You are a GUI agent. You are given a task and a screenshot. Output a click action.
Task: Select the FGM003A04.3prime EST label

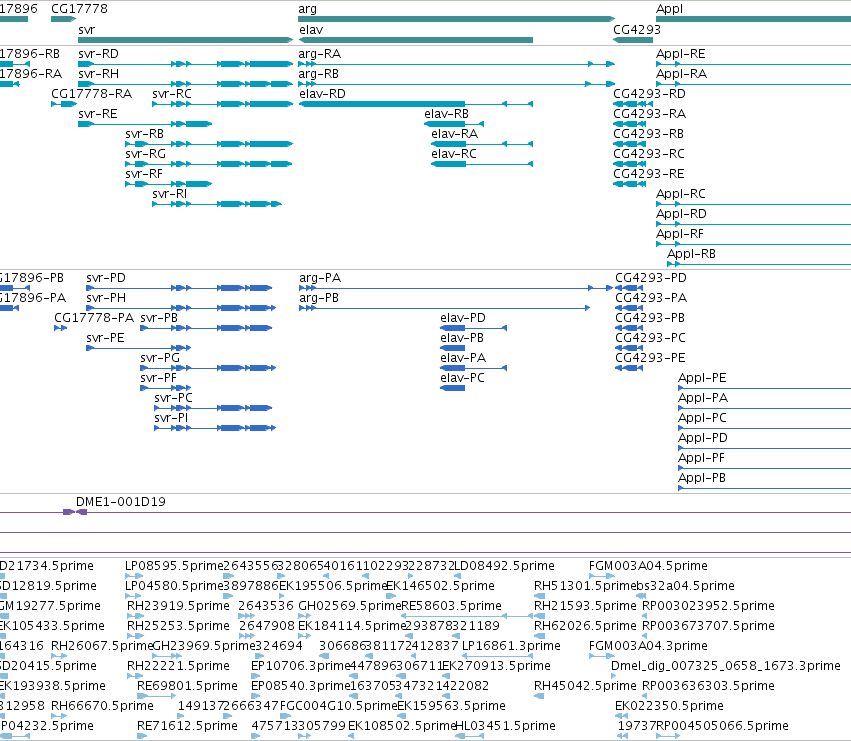(x=648, y=646)
